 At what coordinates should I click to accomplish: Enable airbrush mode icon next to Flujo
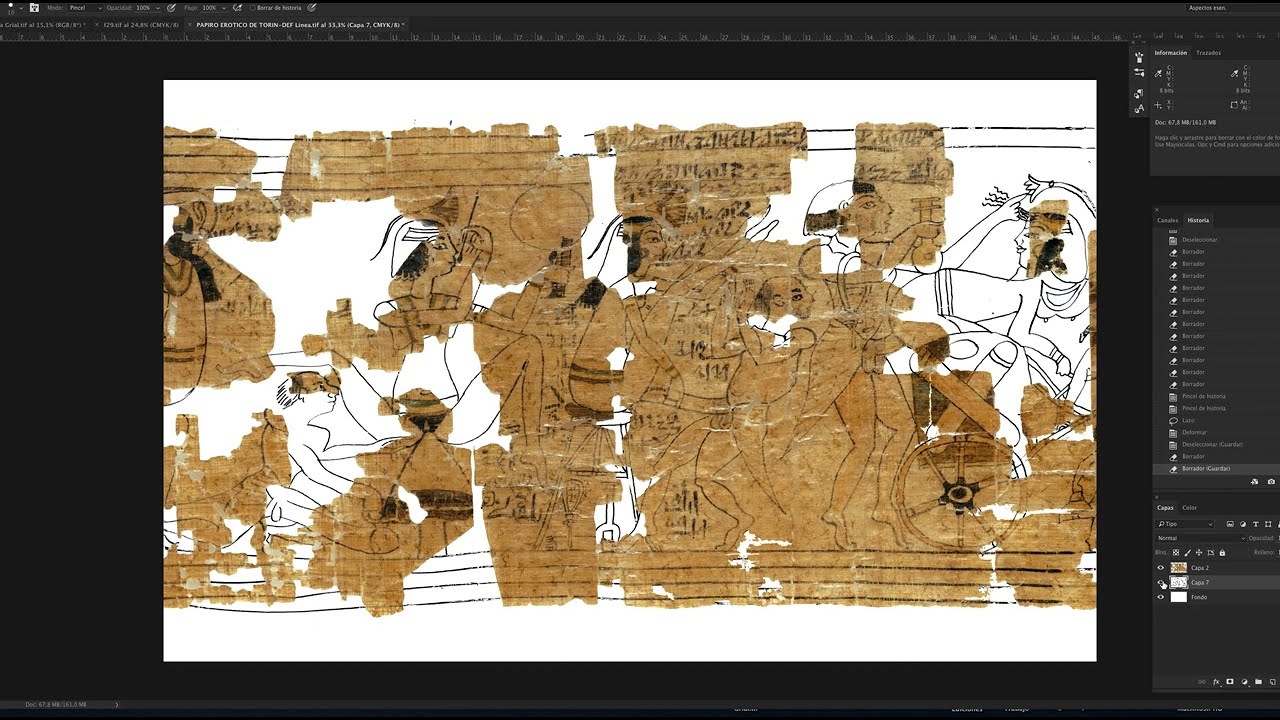(x=237, y=8)
